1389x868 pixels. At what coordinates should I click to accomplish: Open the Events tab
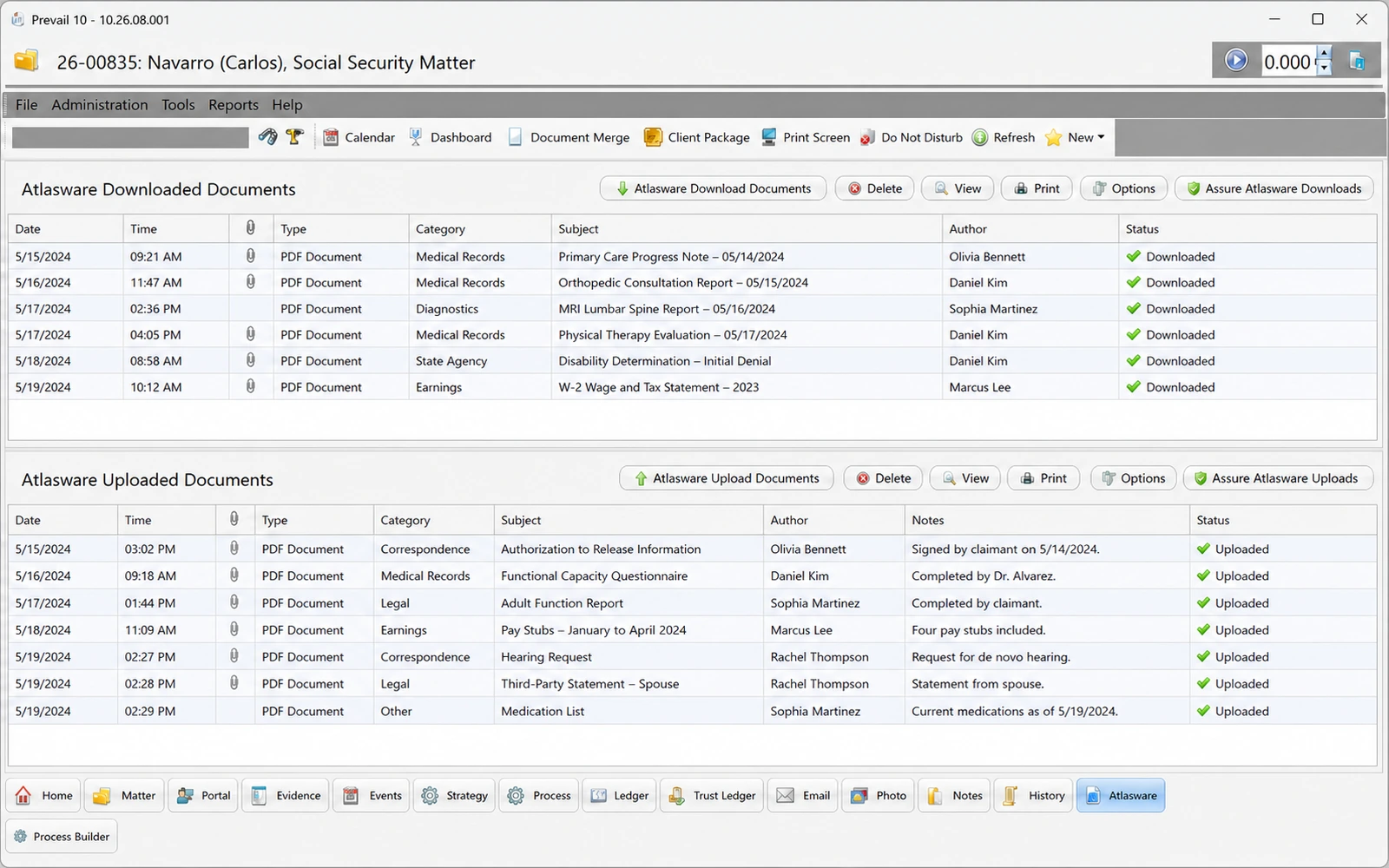[372, 795]
